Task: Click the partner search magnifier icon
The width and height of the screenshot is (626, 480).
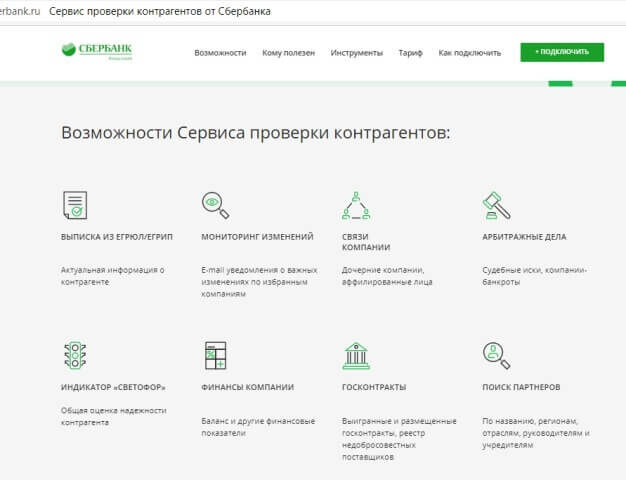Action: click(496, 355)
